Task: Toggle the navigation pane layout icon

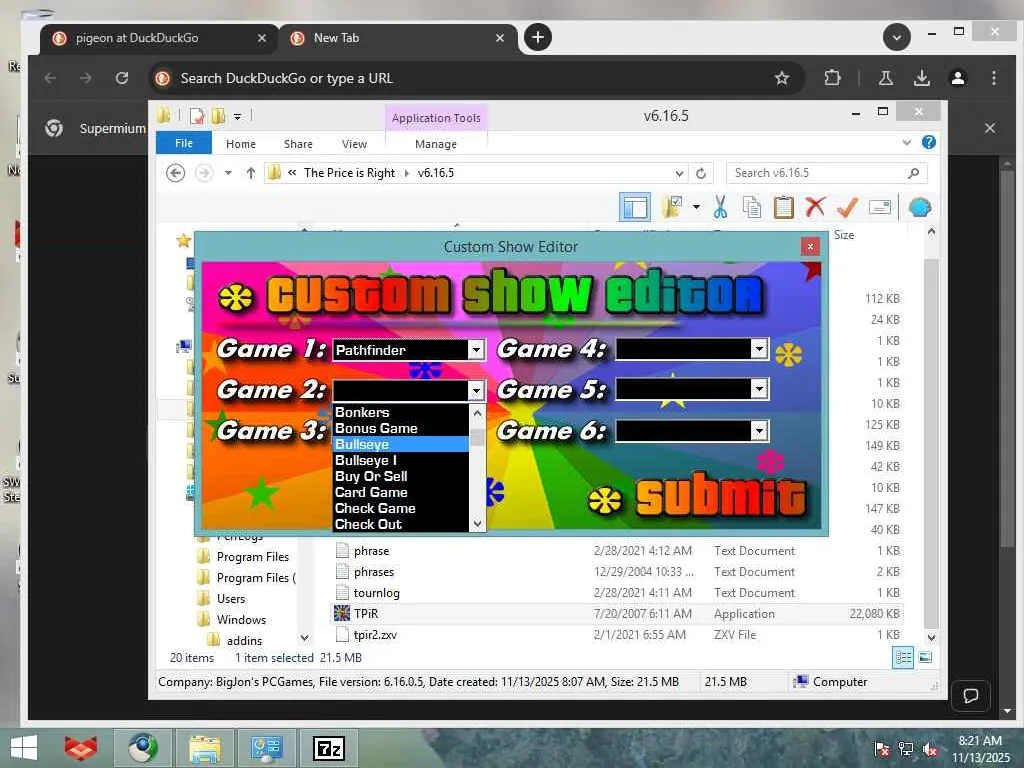Action: tap(635, 208)
